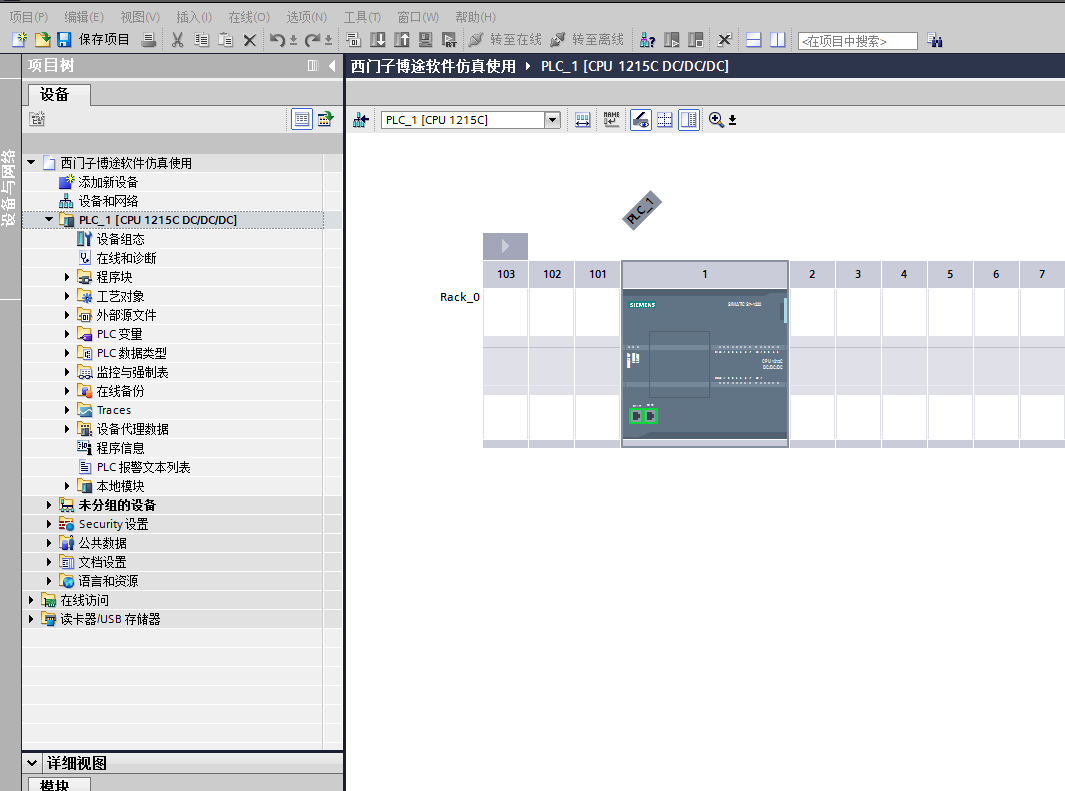The width and height of the screenshot is (1065, 791).
Task: Open the redo history dropdown arrow
Action: pyautogui.click(x=328, y=41)
